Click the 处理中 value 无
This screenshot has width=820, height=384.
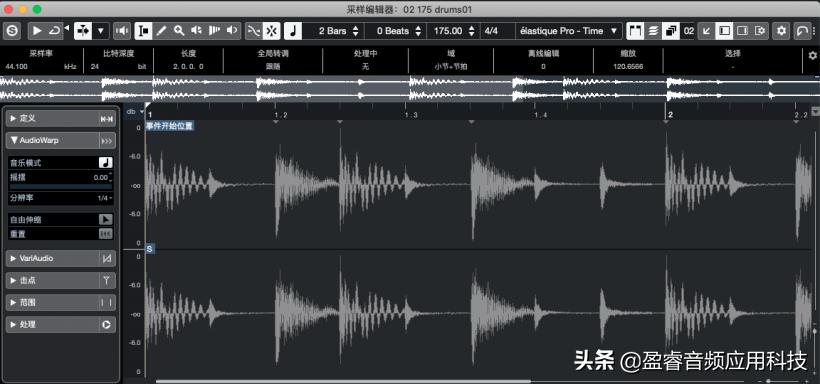pos(366,67)
